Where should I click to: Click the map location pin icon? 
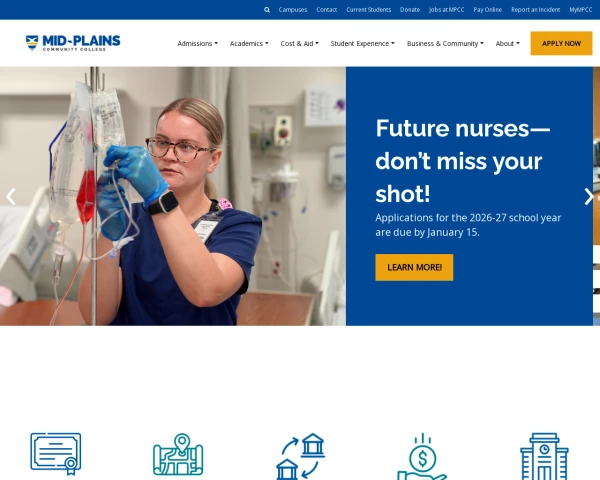coord(178,454)
